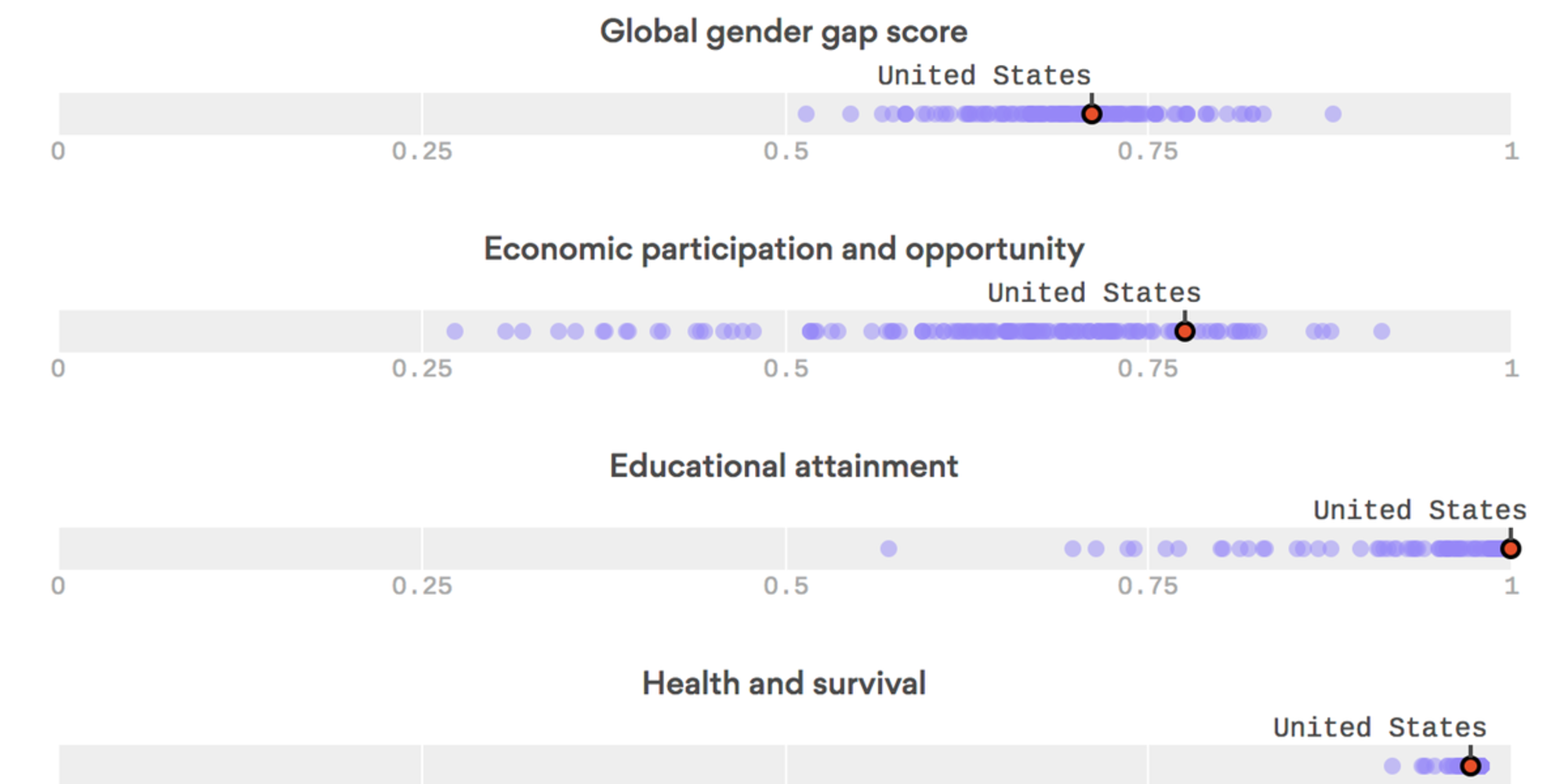The width and height of the screenshot is (1568, 784).
Task: Select the rightmost purple dot in Economic participation
Action: click(1381, 332)
